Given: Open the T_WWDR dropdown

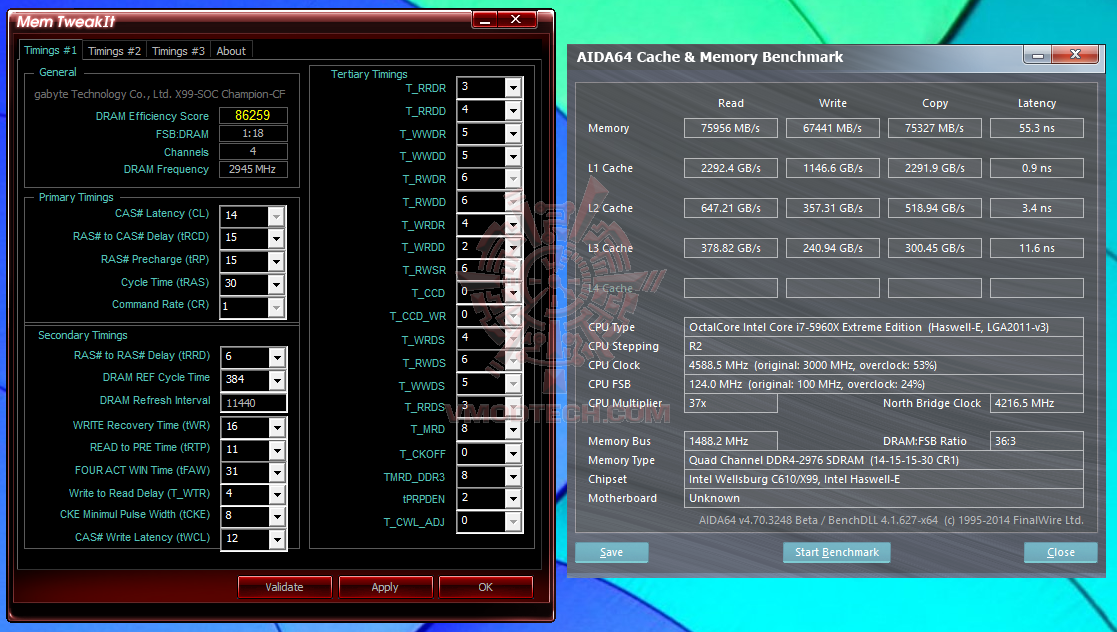Looking at the screenshot, I should (513, 133).
